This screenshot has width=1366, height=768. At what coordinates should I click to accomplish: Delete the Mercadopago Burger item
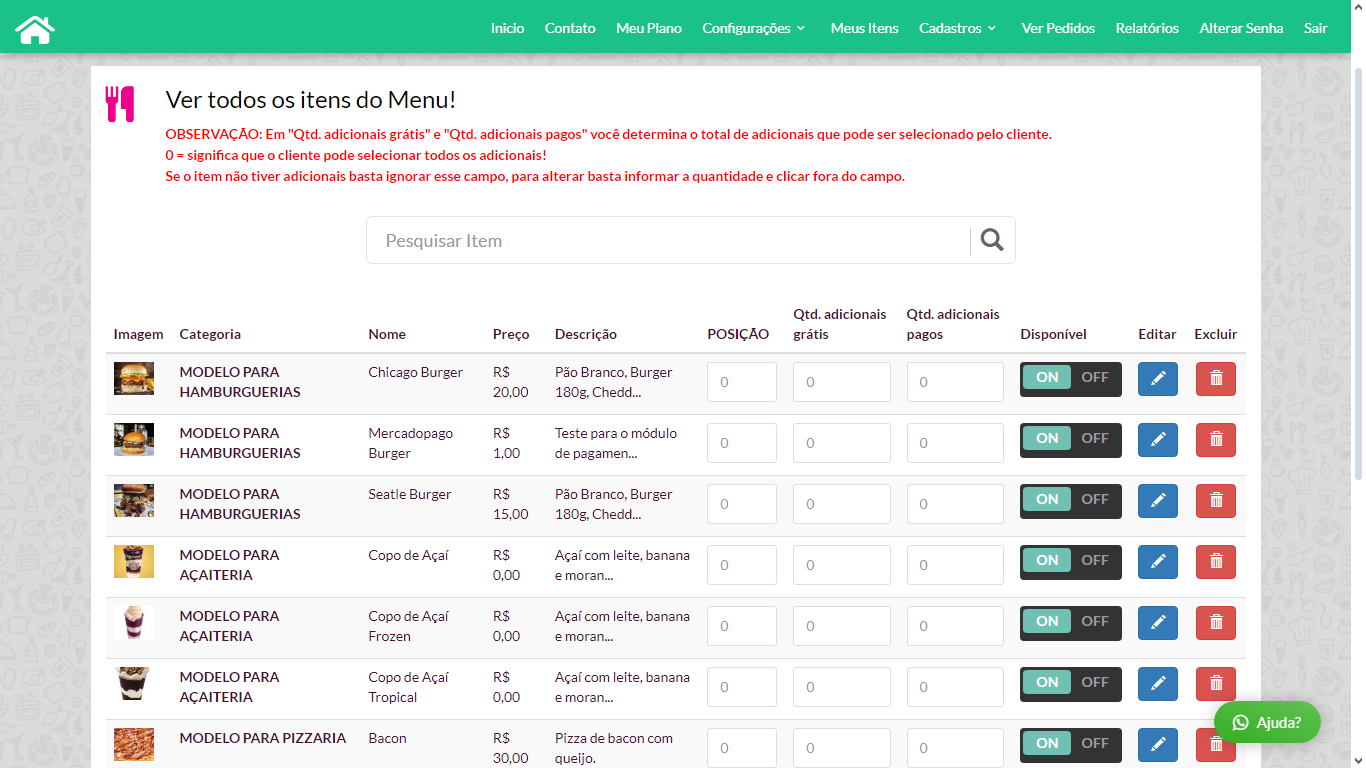(x=1215, y=440)
